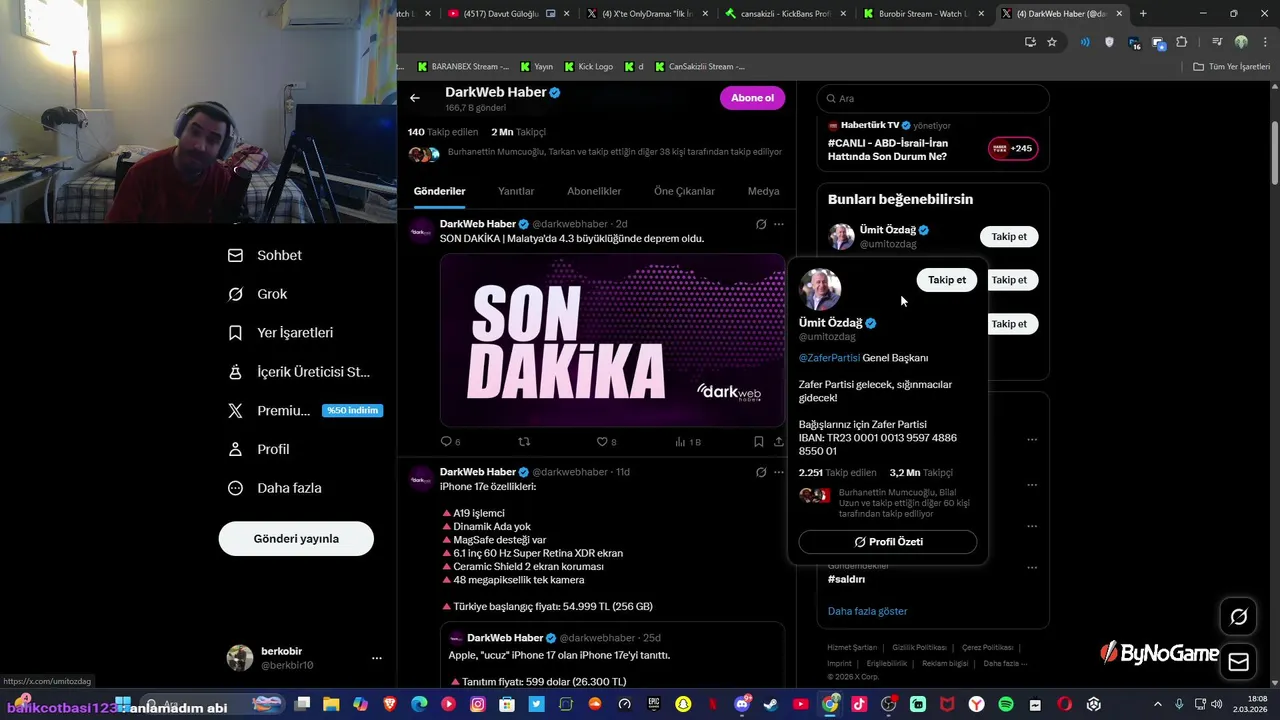1280x720 pixels.
Task: Open the SON DAKİKA post image
Action: coord(612,340)
